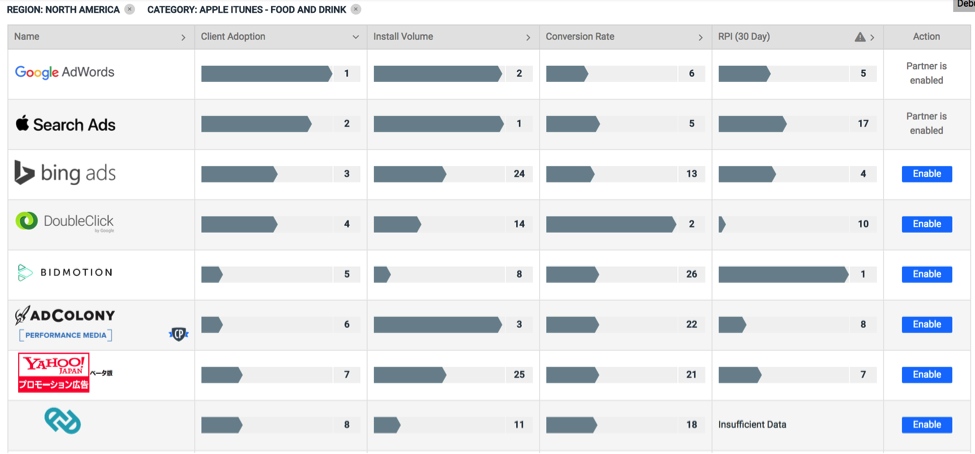Click the teal chain-link partner logo
Image resolution: width=975 pixels, height=454 pixels.
[x=63, y=421]
